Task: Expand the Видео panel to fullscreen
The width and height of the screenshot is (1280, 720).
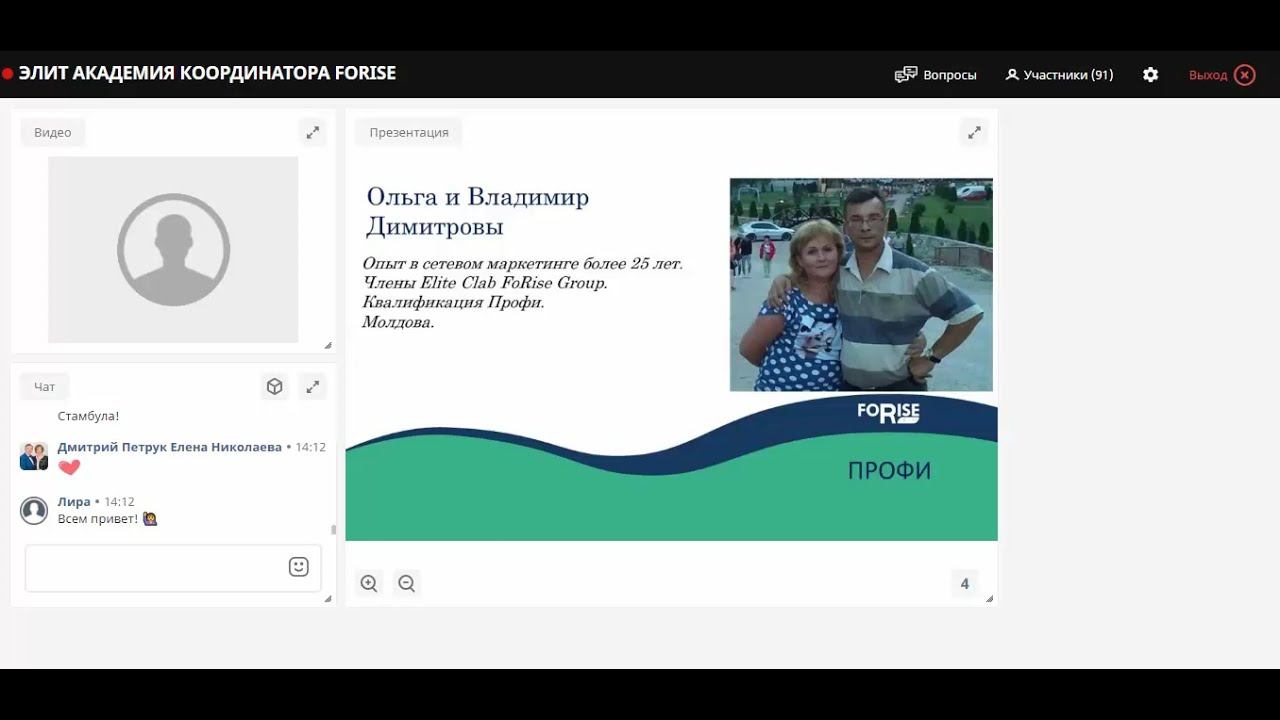Action: click(x=313, y=132)
